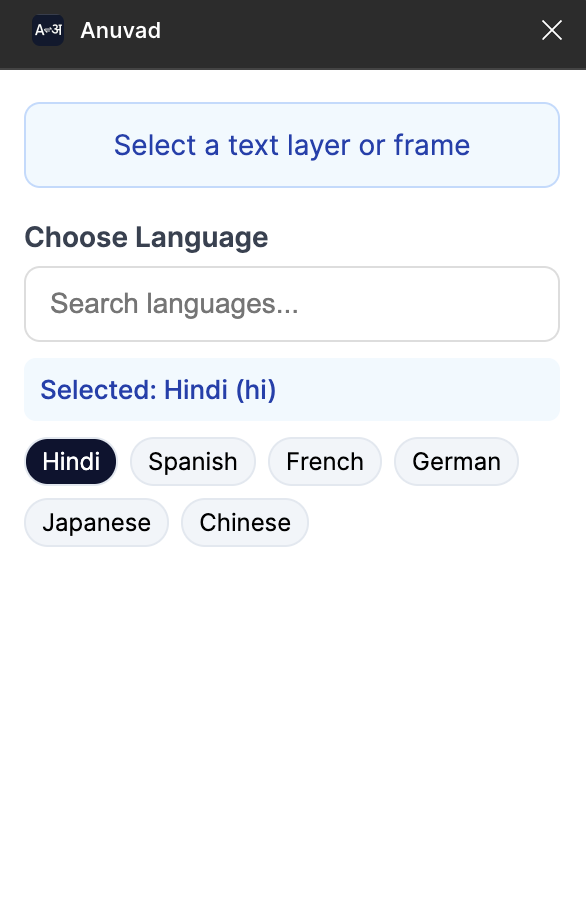Pick Japanese as translation language
Viewport: 586px width, 922px height.
pos(96,522)
